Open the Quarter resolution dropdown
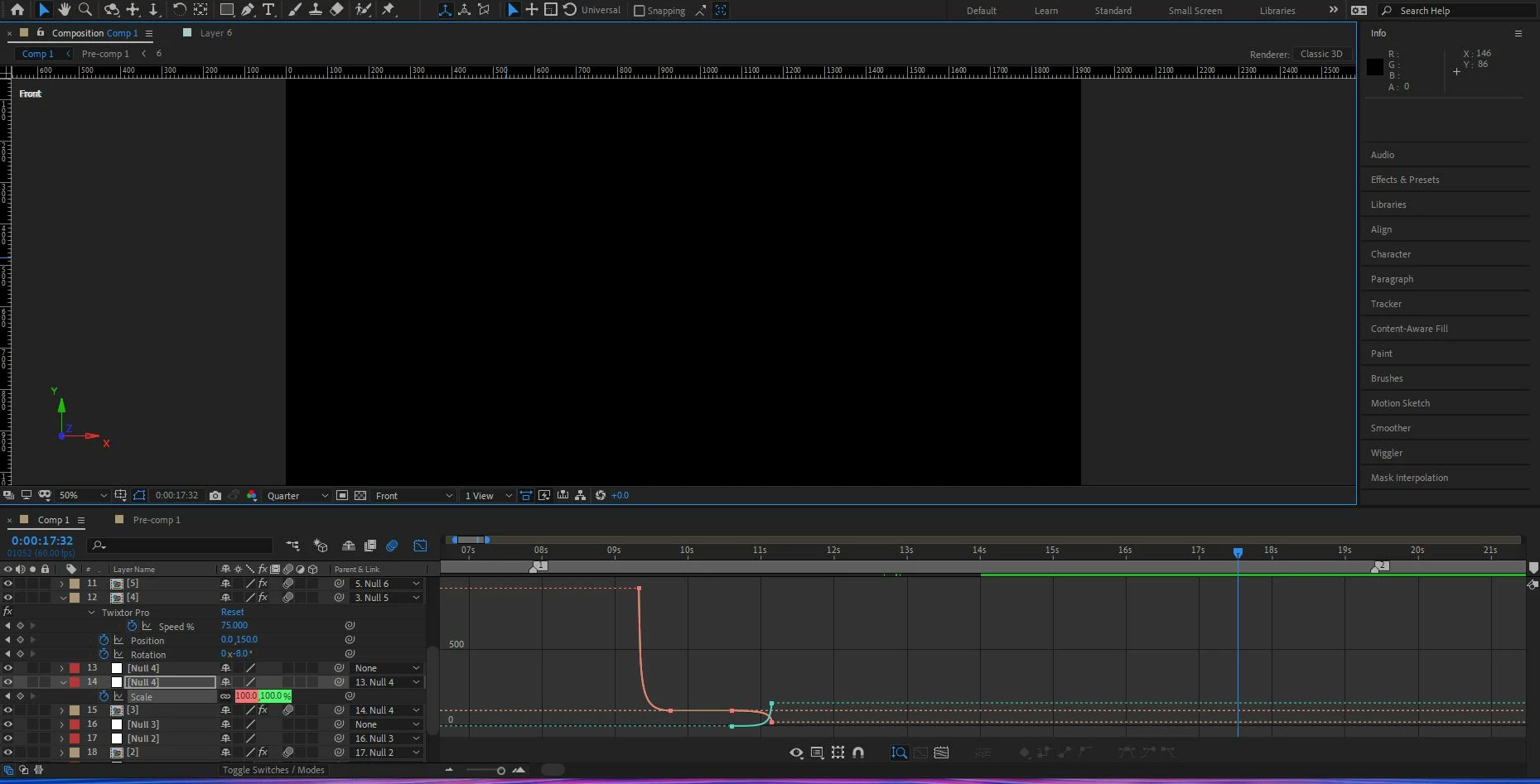Viewport: 1540px width, 784px height. pos(297,496)
